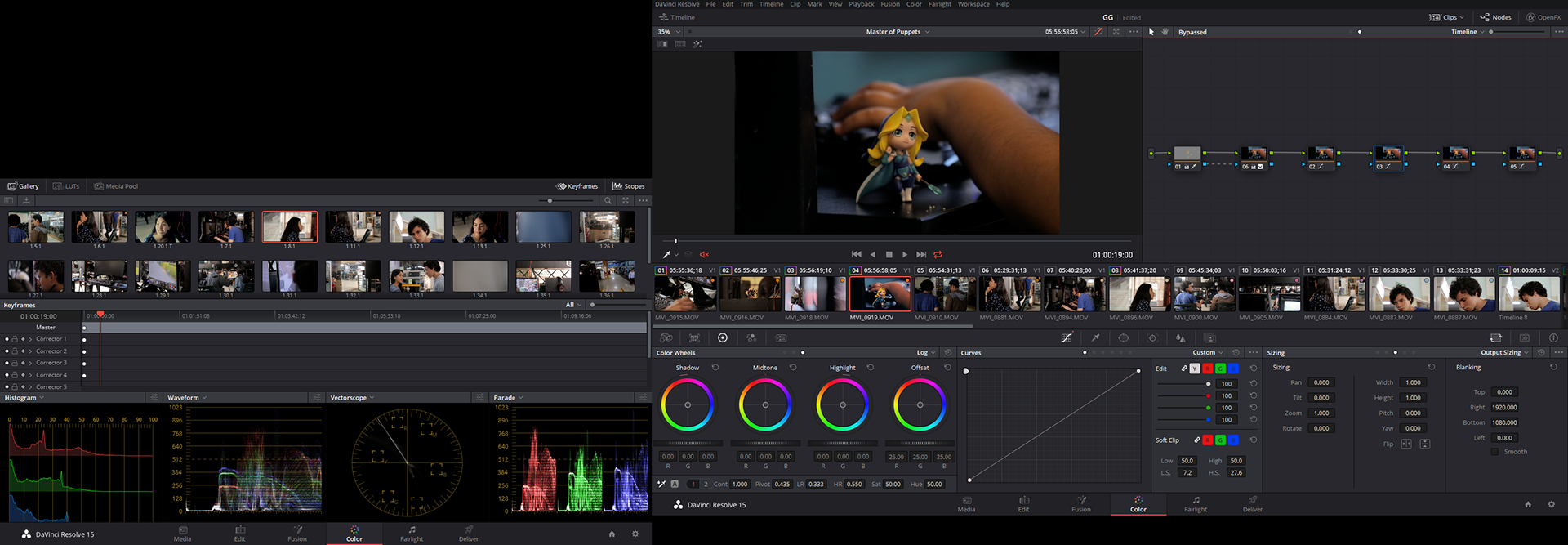Open the Media Pool panel
Viewport: 1568px width, 545px height.
[x=116, y=186]
